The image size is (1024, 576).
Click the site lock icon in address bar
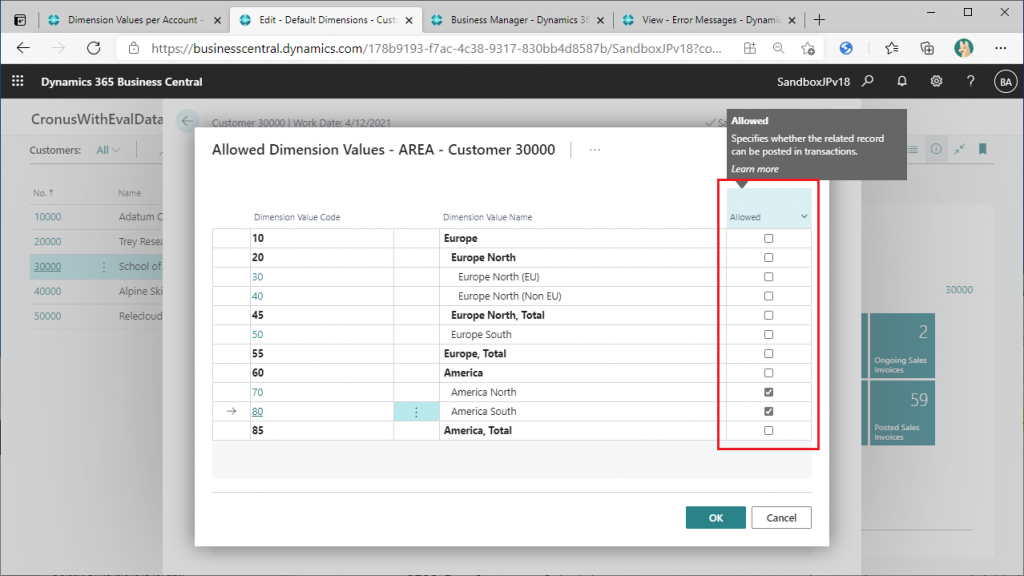134,48
